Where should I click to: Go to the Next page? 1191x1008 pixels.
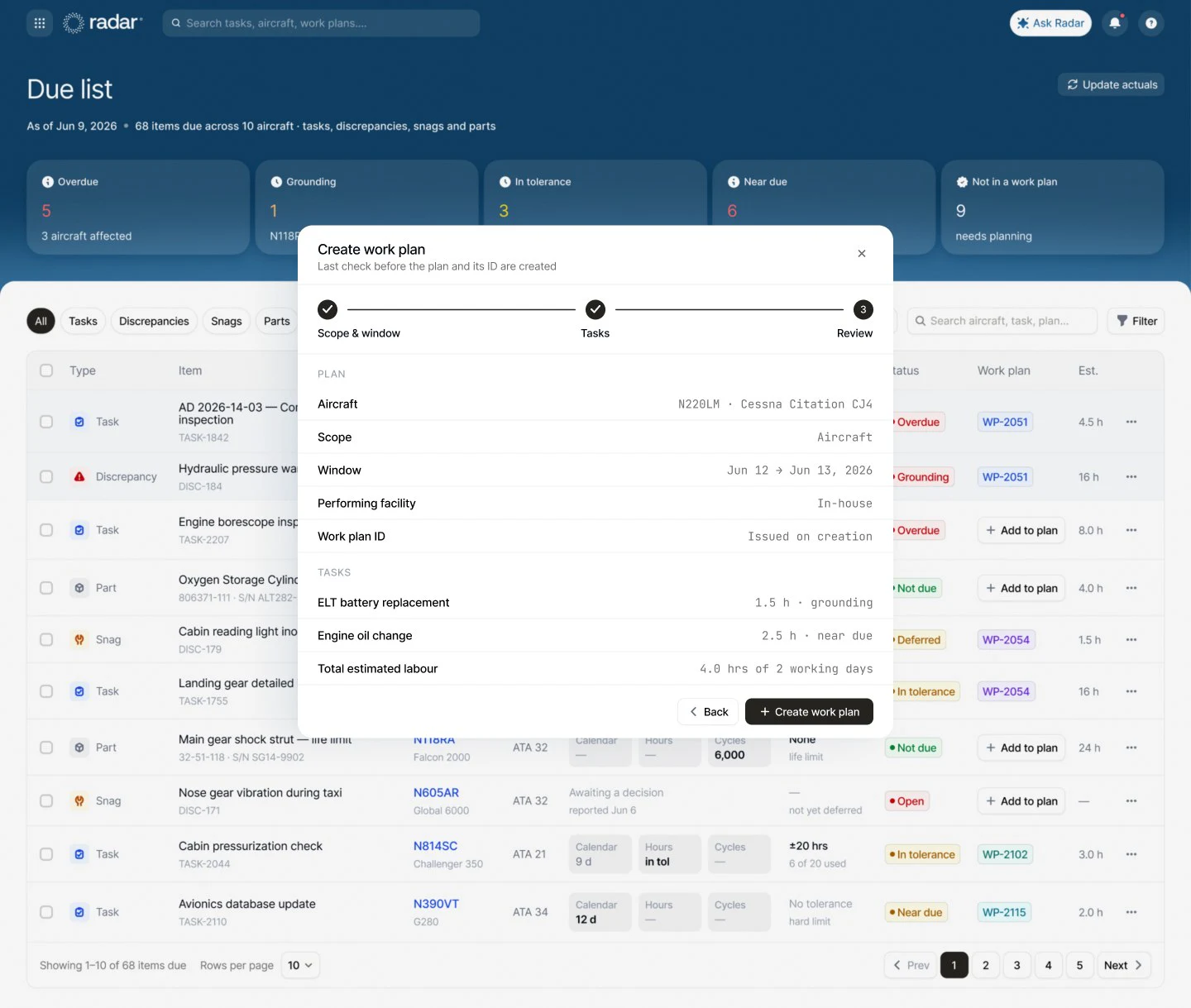1124,965
